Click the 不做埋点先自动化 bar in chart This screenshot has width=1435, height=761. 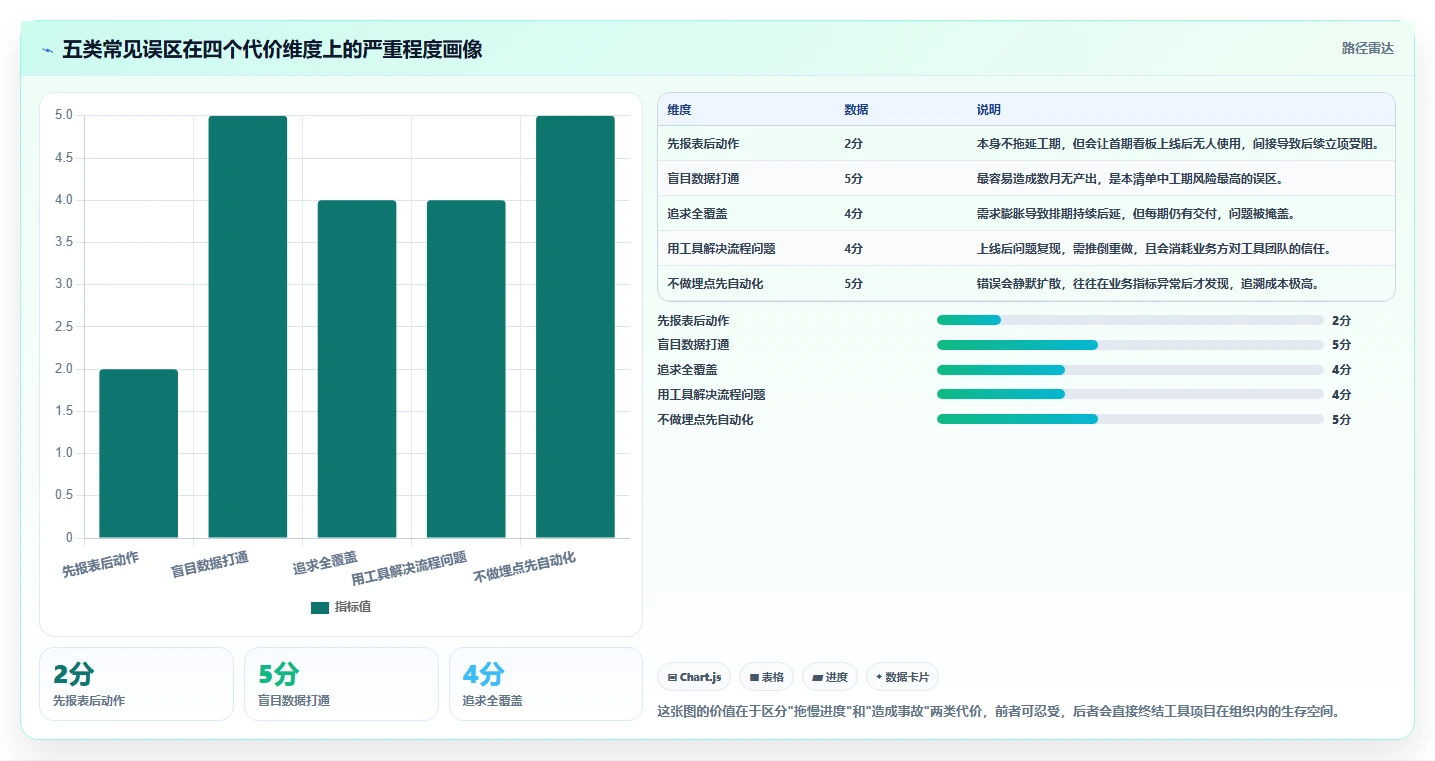pos(575,327)
